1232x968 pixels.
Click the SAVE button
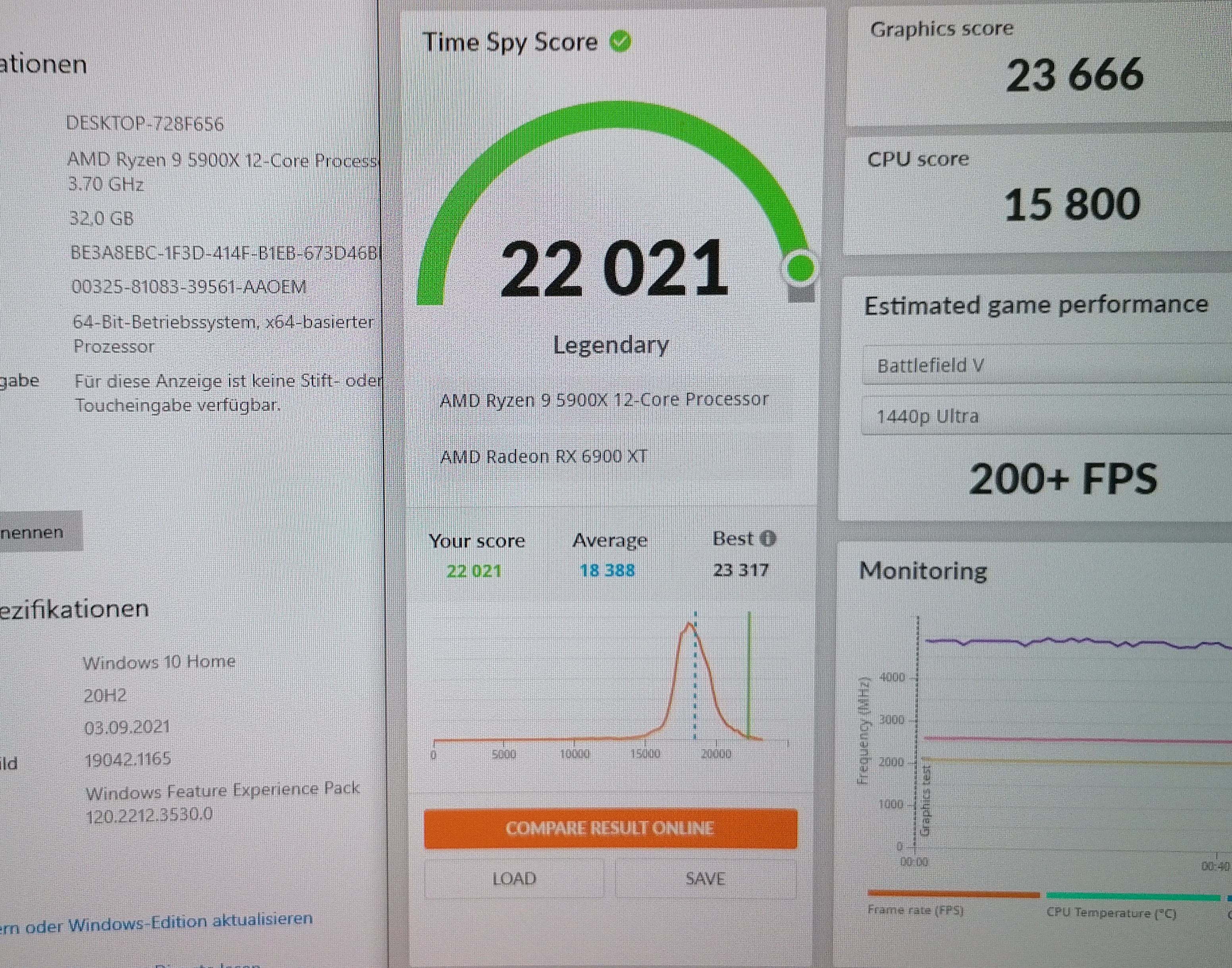pos(705,879)
